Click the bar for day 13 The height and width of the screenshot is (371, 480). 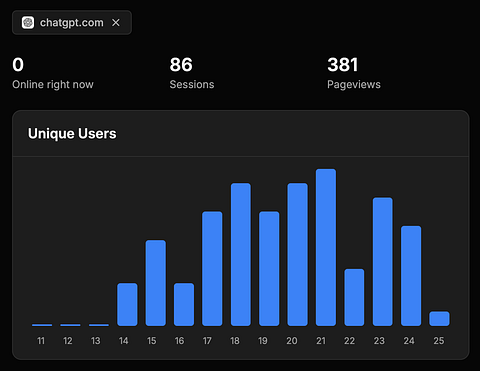pyautogui.click(x=99, y=325)
